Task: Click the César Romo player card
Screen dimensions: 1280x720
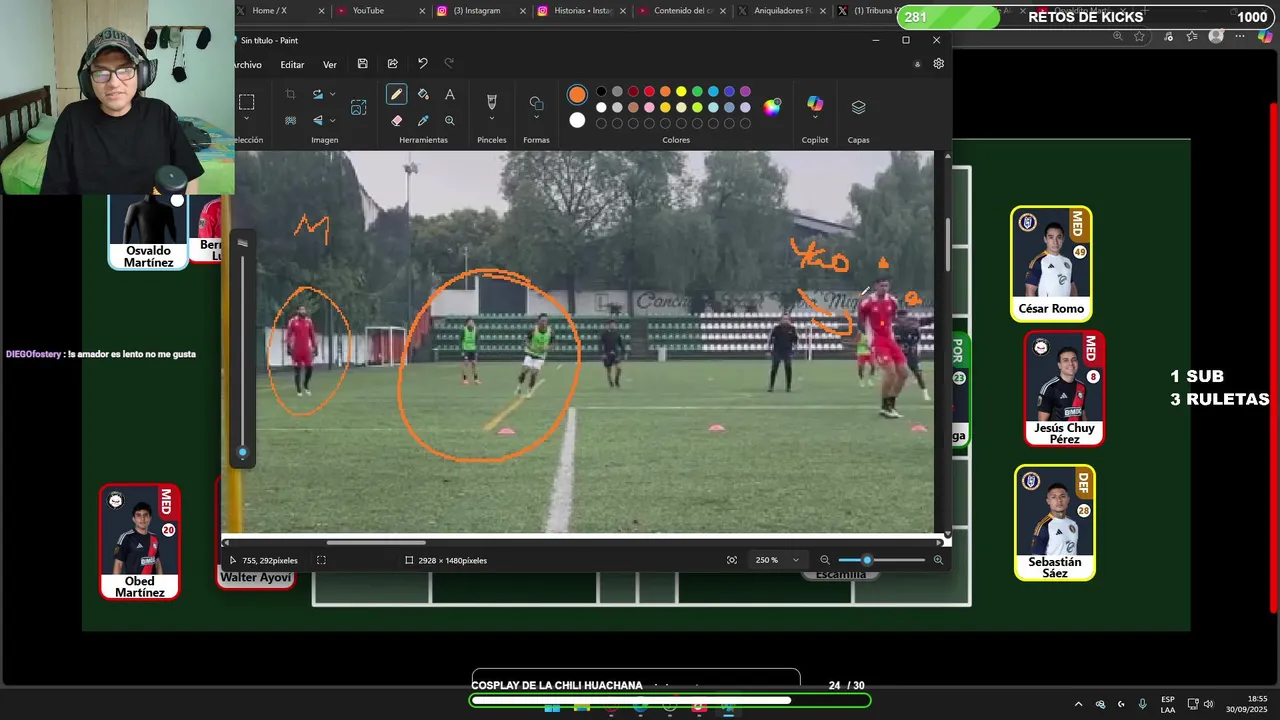Action: tap(1051, 263)
